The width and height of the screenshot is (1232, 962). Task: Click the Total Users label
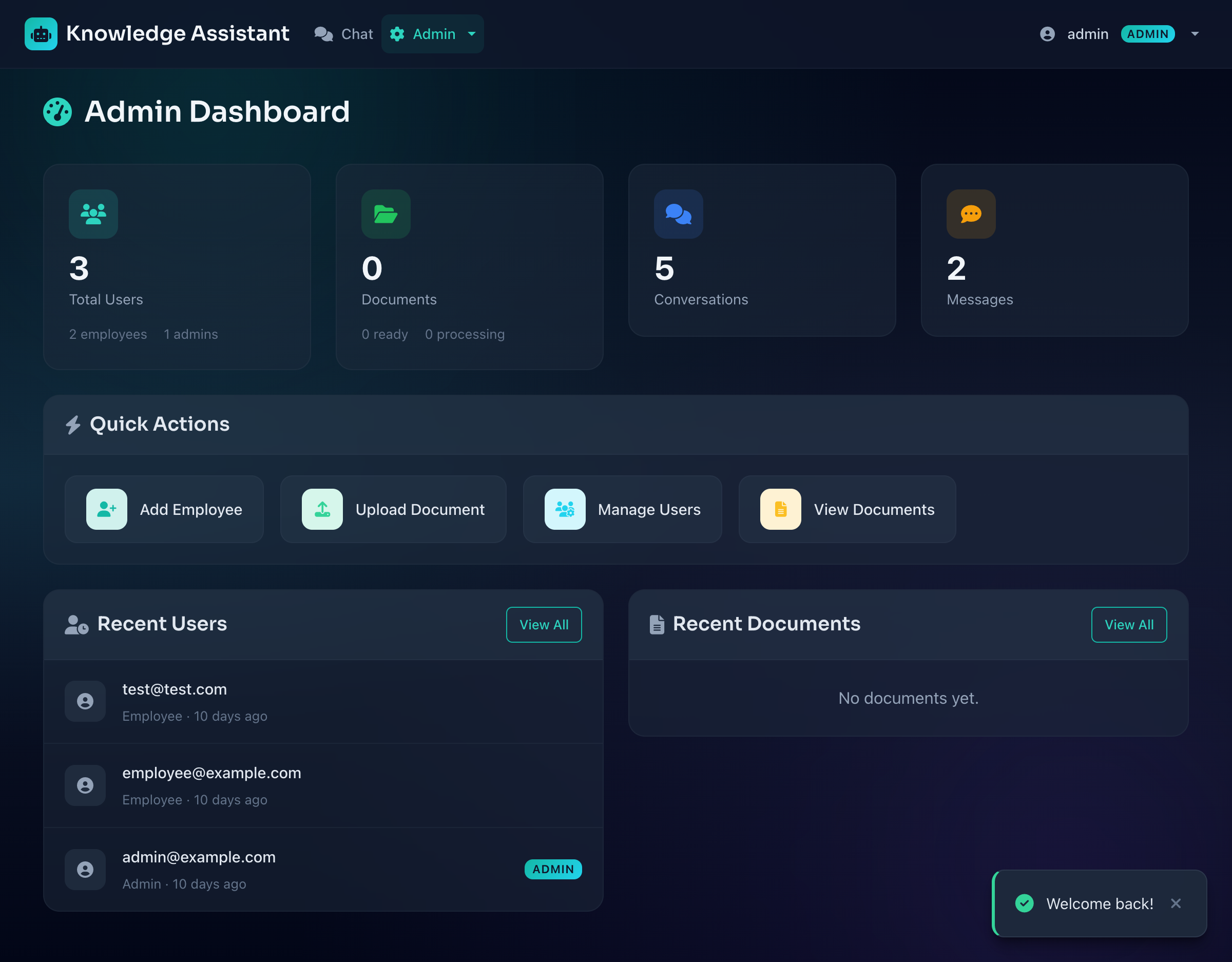click(x=106, y=300)
